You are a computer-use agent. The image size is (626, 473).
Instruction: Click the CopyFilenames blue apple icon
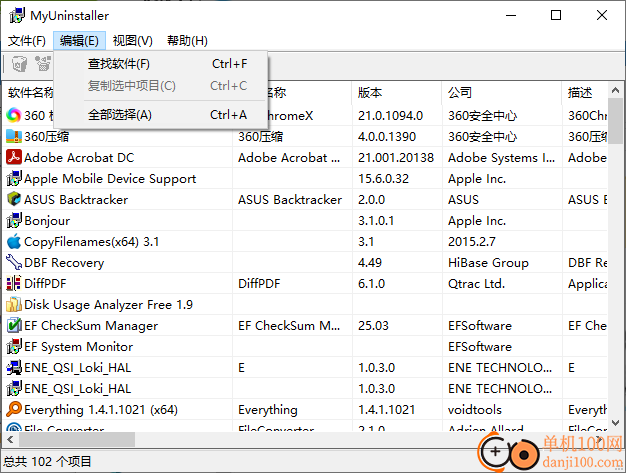tap(14, 241)
